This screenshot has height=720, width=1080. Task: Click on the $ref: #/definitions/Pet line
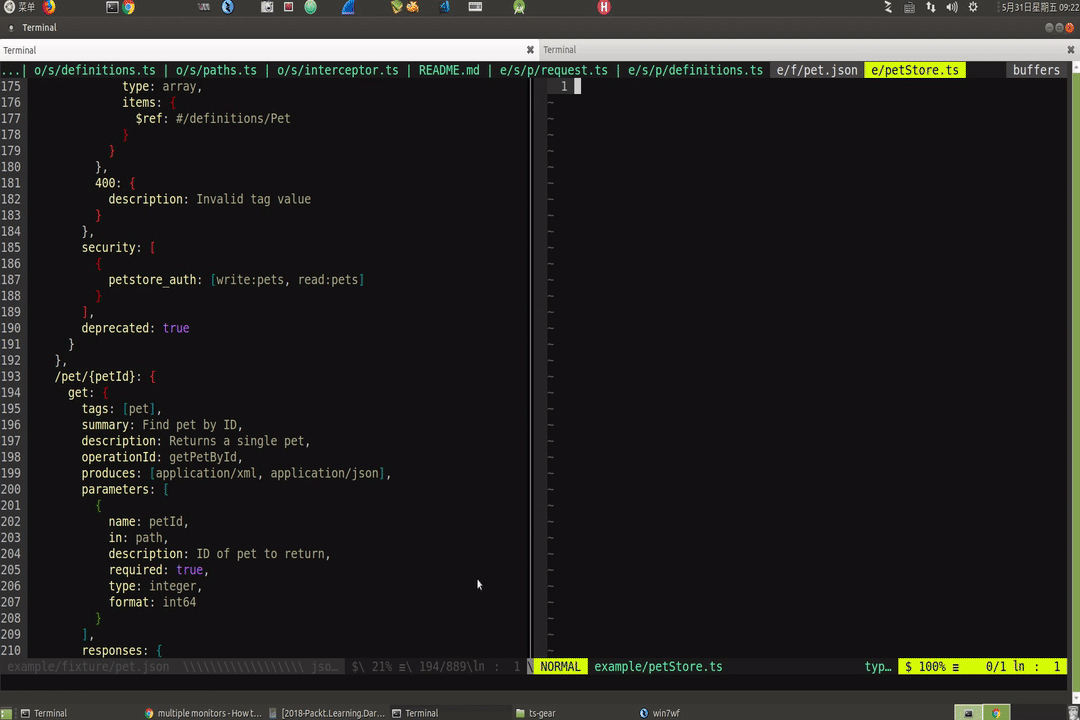tap(213, 119)
